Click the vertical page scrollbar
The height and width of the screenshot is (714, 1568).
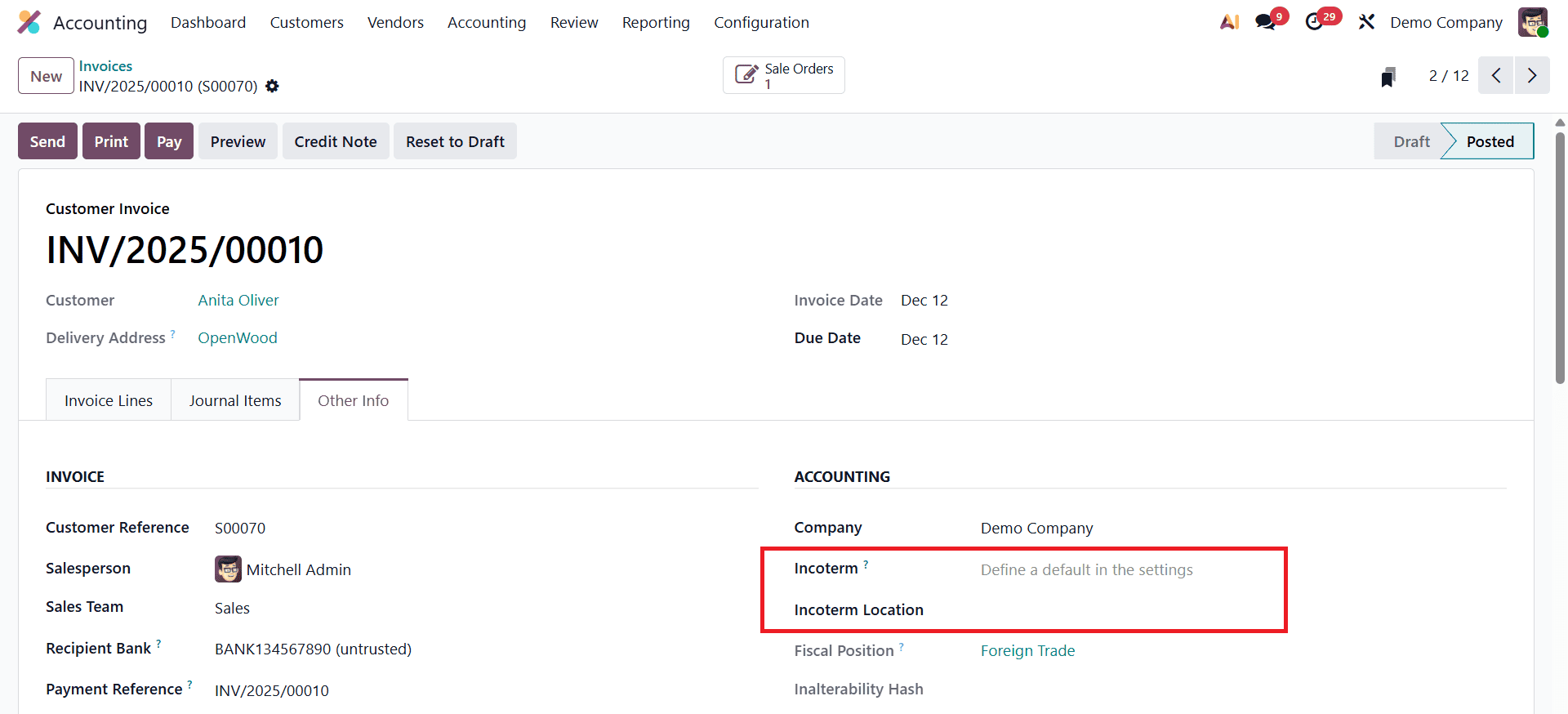point(1560,257)
